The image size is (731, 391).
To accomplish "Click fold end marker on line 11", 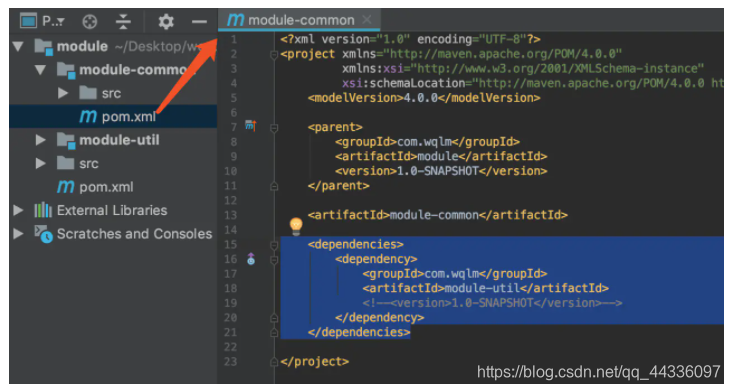I will [x=274, y=186].
